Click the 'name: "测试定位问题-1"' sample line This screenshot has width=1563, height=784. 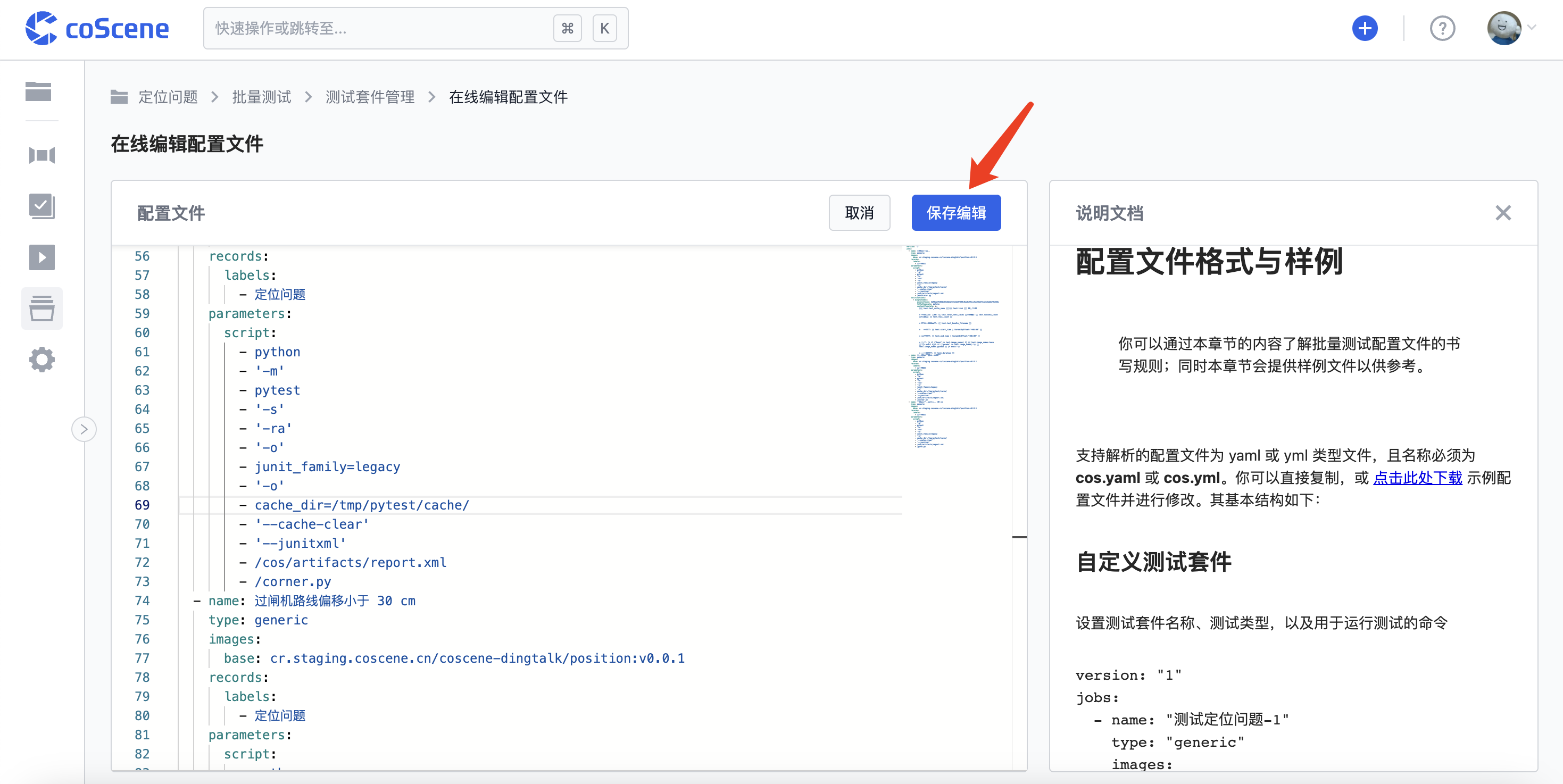1200,720
